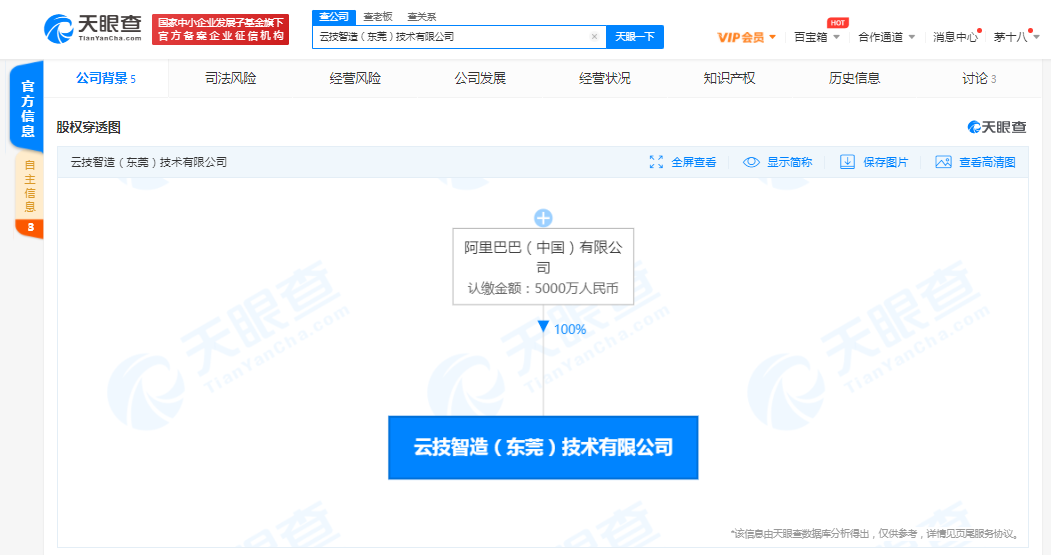1051x555 pixels.
Task: Select the 查关系 search tab
Action: (421, 17)
